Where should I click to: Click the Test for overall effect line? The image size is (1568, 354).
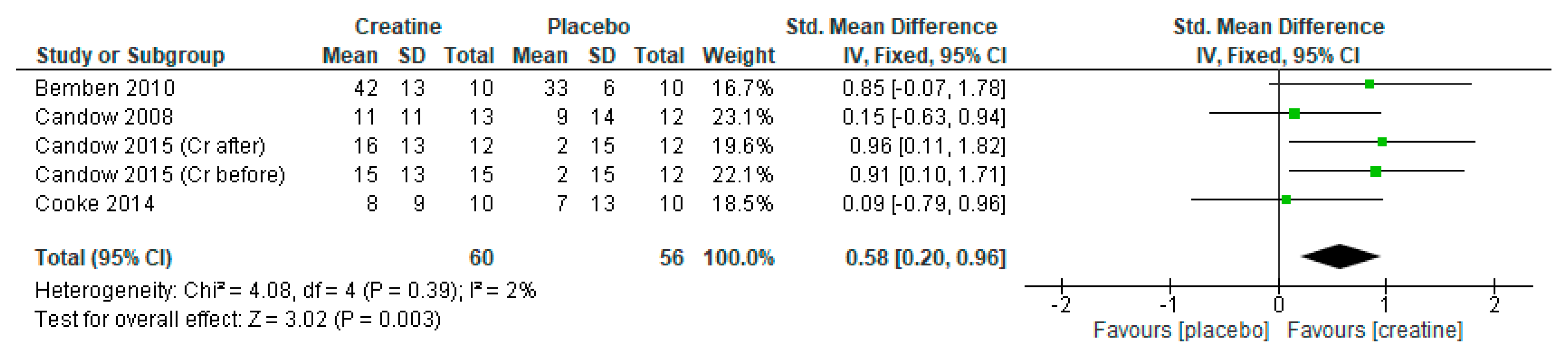click(x=237, y=319)
